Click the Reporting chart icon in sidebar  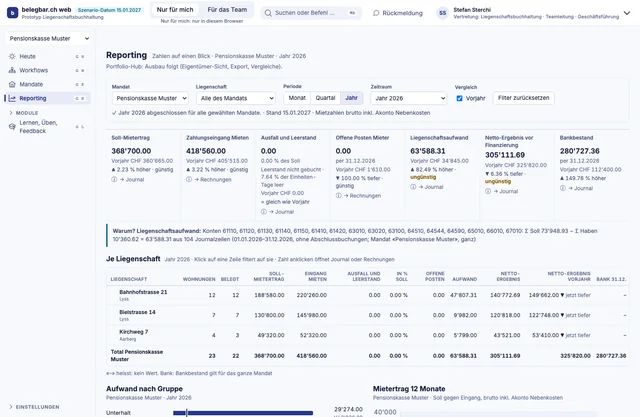tap(12, 98)
